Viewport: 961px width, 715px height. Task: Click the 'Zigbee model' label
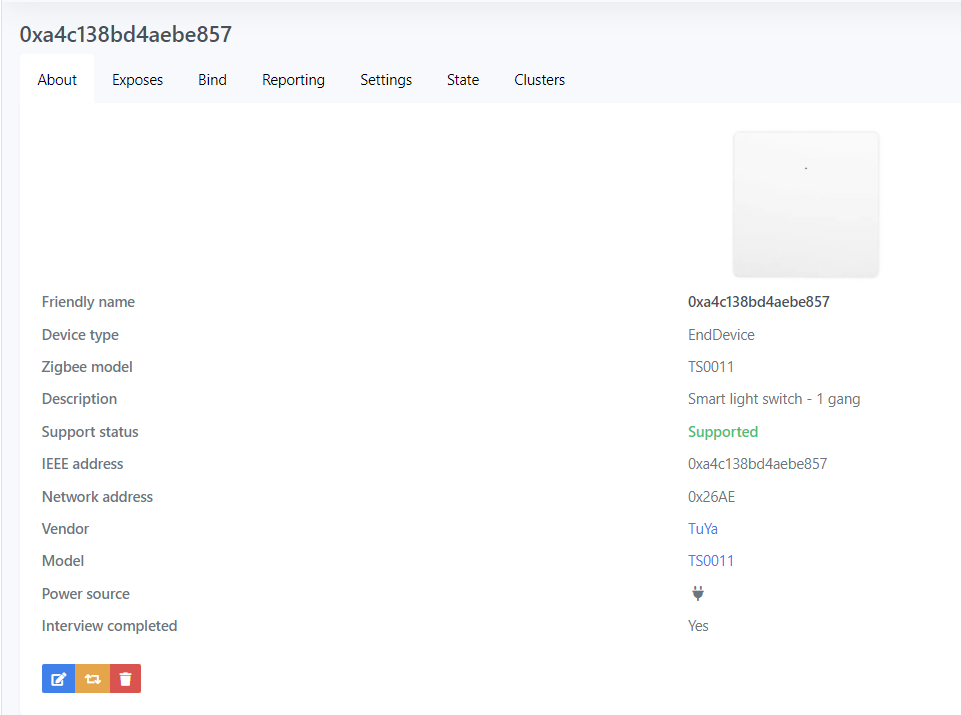pyautogui.click(x=87, y=366)
